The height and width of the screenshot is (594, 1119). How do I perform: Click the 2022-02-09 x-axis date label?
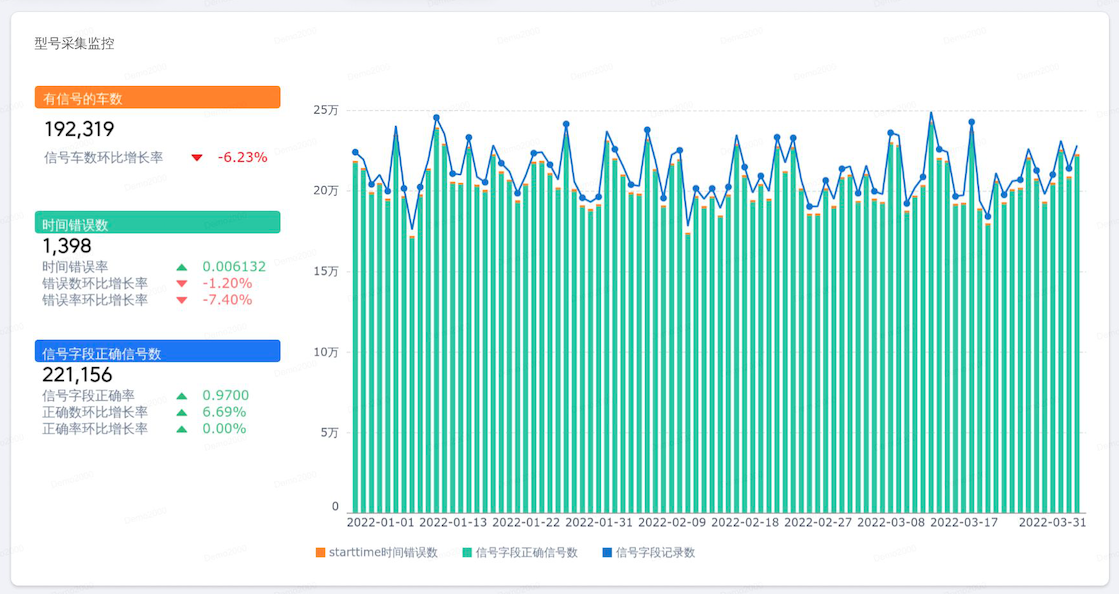[672, 523]
